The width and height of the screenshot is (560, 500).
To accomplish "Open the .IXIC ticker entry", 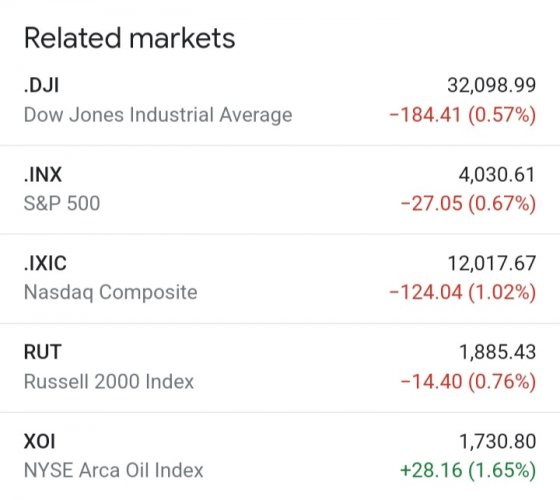I will coord(45,263).
